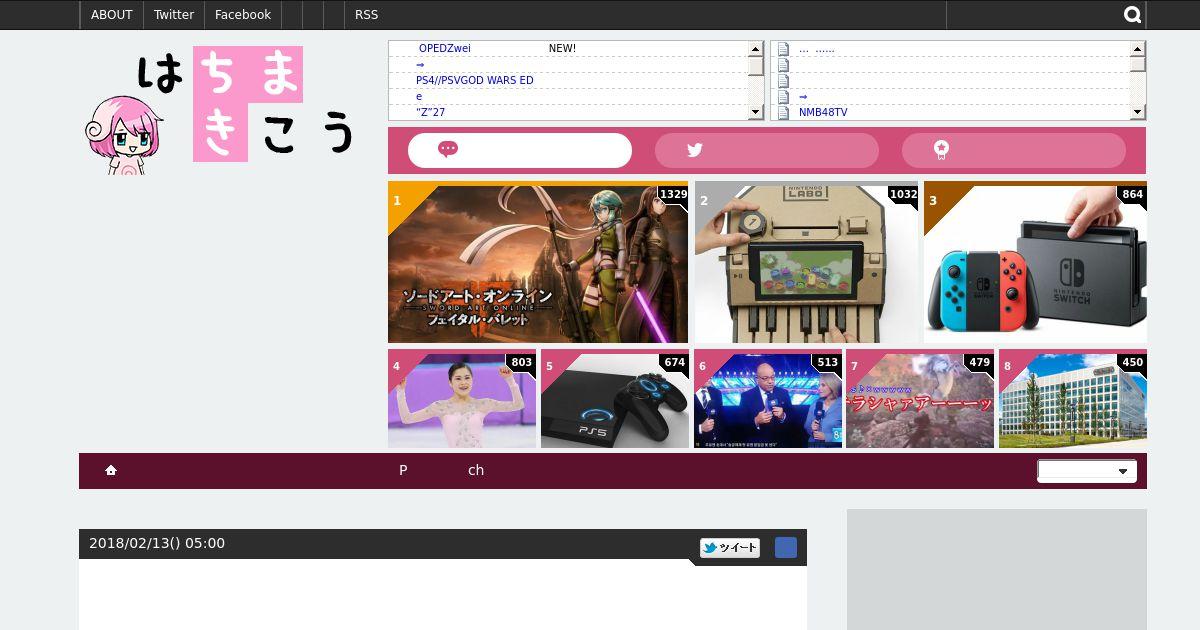Open rank 2 Nintendo Labo piano thumbnail
The height and width of the screenshot is (630, 1200).
tap(806, 262)
